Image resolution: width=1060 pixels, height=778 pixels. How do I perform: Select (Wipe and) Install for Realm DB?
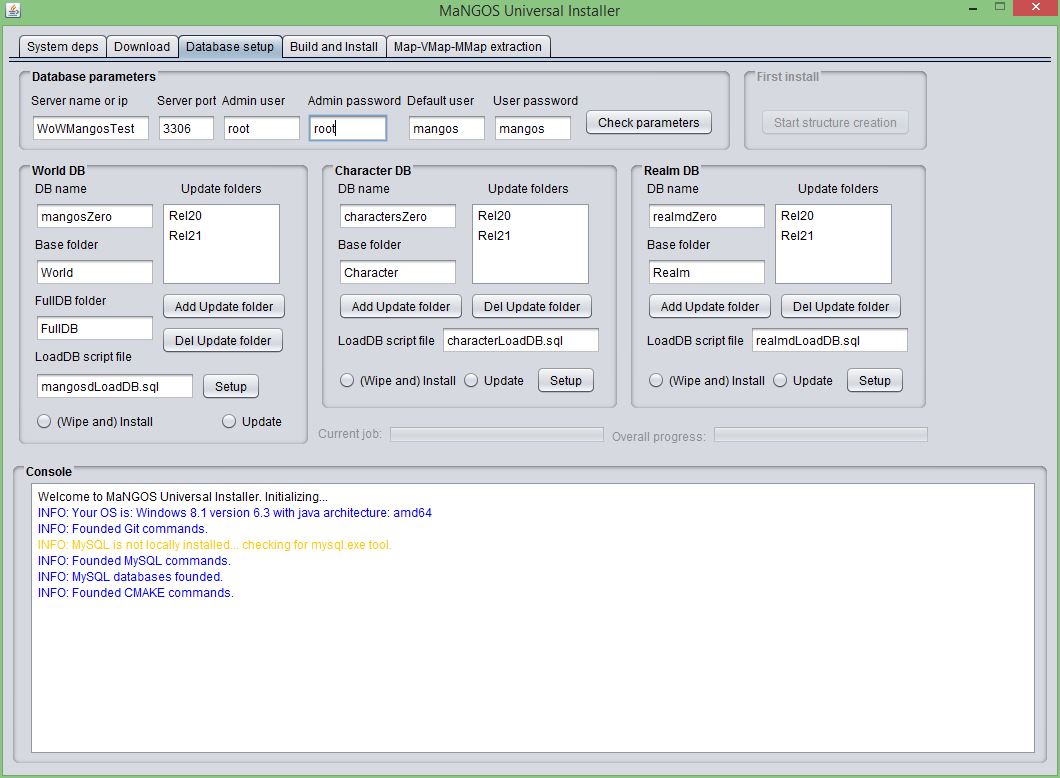coord(706,381)
